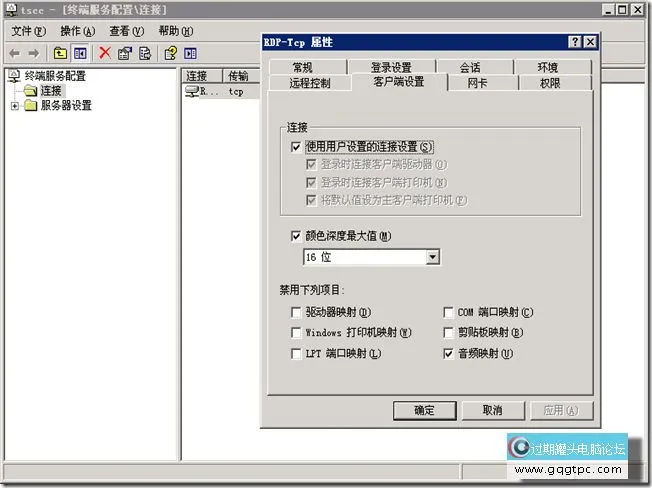Click the 连接 column header
The width and height of the screenshot is (652, 488).
pos(202,76)
